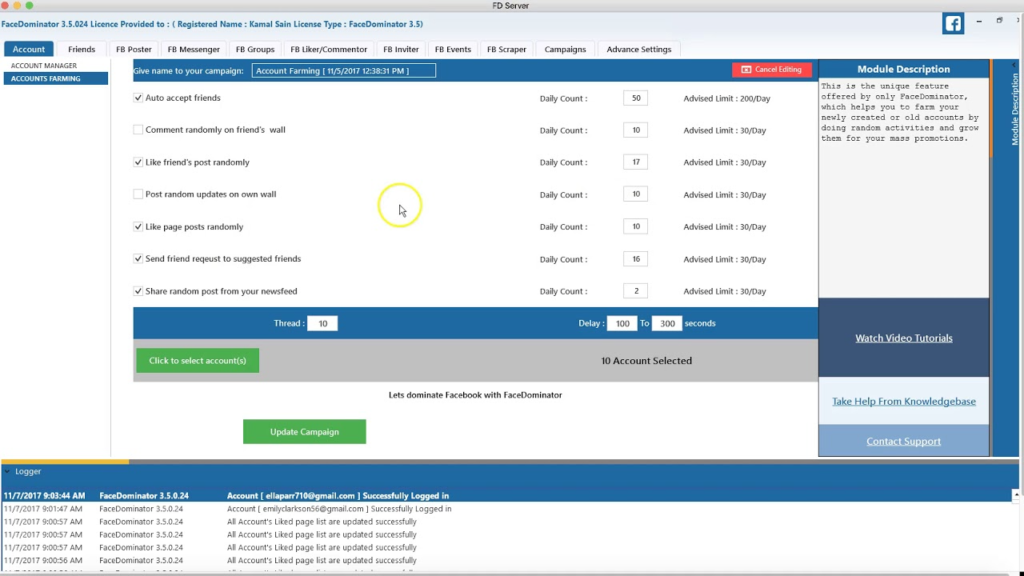Image resolution: width=1024 pixels, height=576 pixels.
Task: Uncheck Share random post from your newsfeed
Action: click(138, 291)
